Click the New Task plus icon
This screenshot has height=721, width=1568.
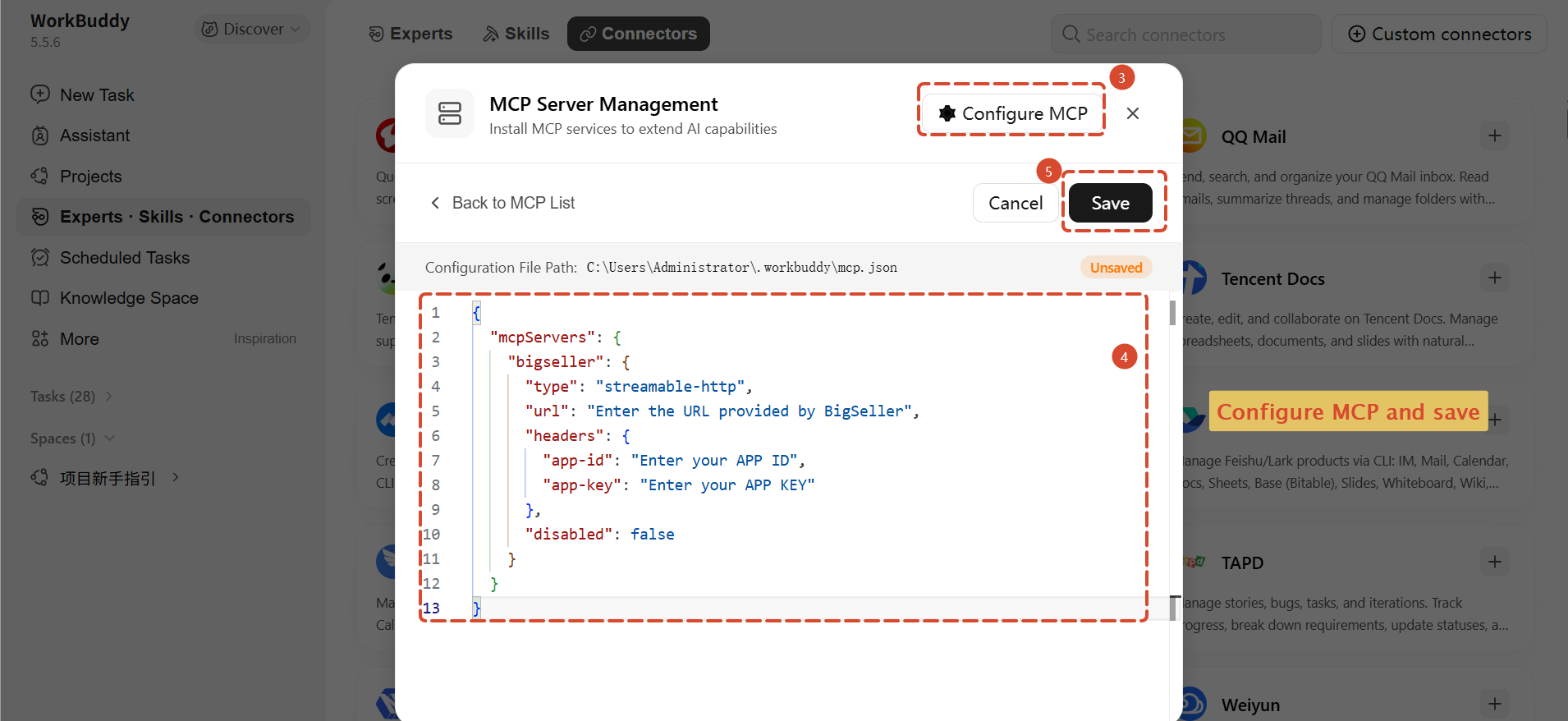(40, 94)
